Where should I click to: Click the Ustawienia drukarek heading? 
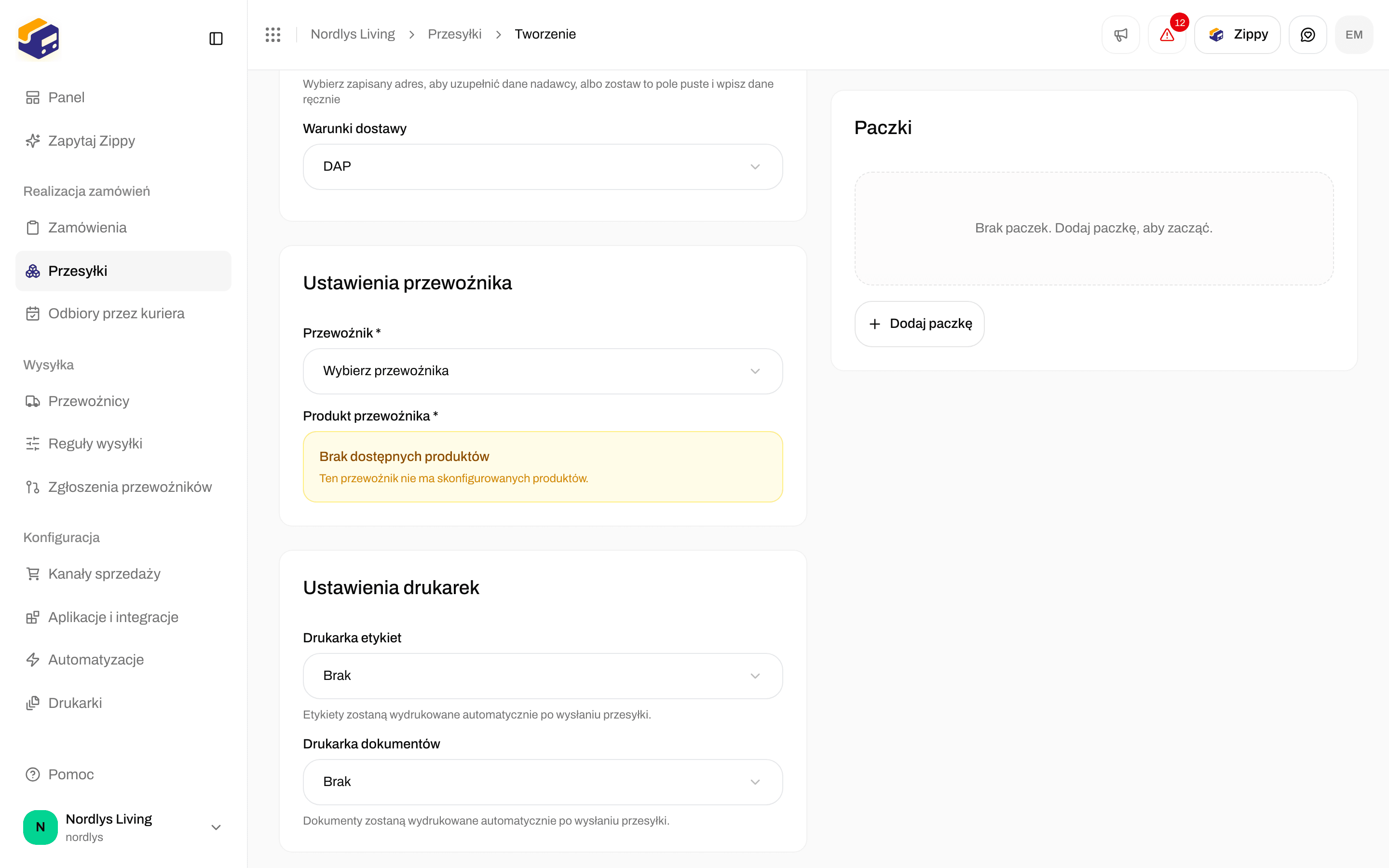click(391, 588)
